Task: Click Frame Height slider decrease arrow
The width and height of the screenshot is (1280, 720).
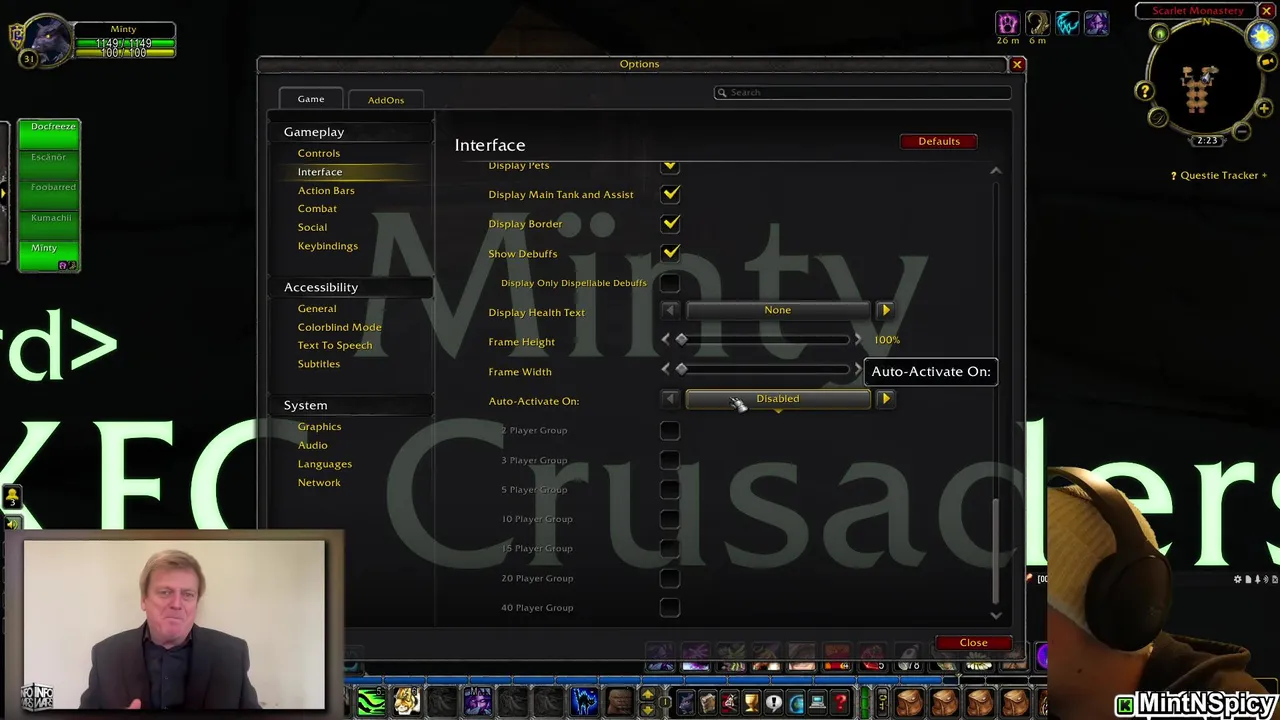Action: (666, 340)
